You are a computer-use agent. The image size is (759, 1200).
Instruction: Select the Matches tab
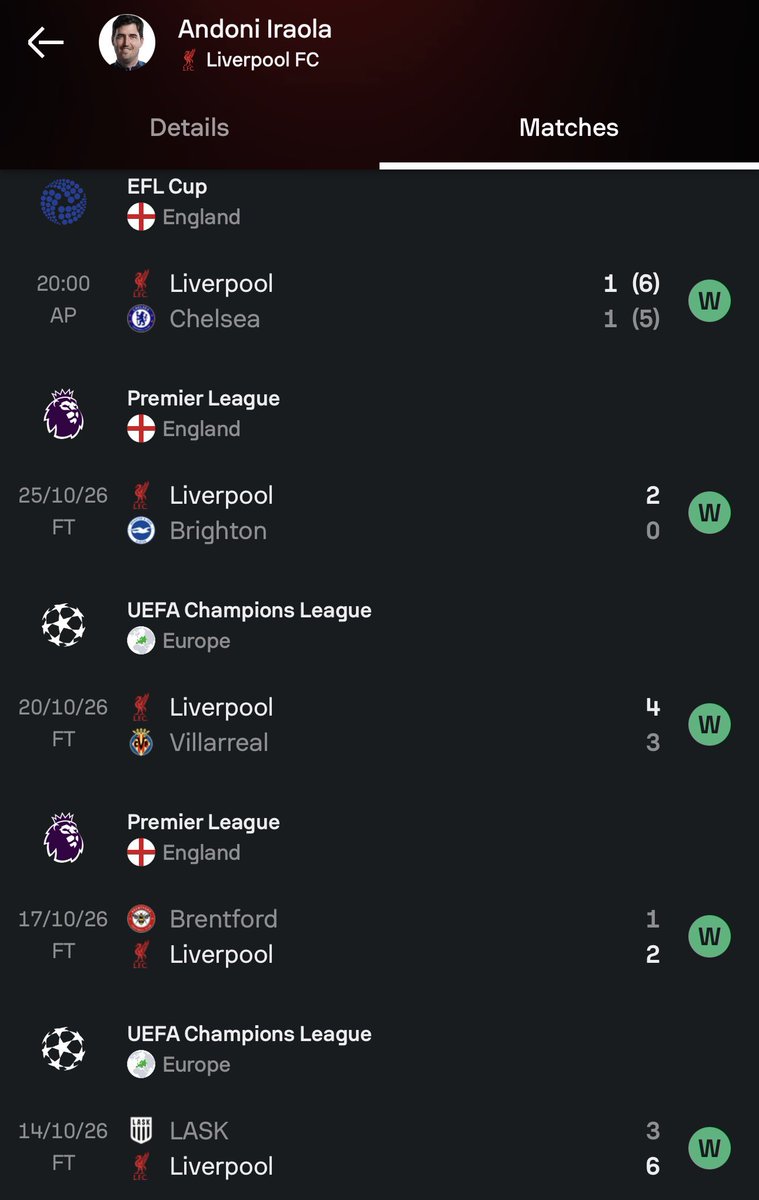tap(569, 128)
